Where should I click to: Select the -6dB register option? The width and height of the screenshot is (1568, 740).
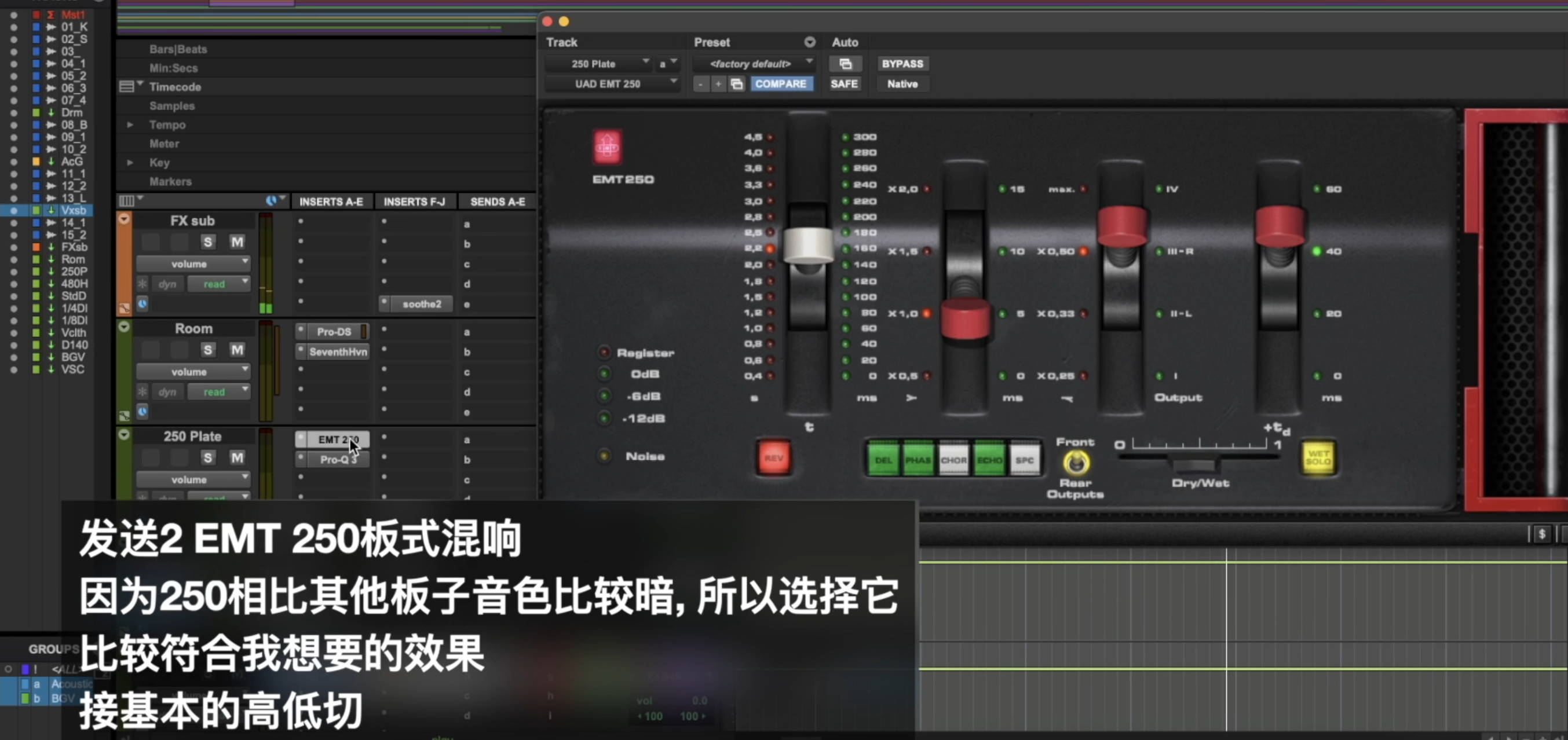click(x=604, y=396)
